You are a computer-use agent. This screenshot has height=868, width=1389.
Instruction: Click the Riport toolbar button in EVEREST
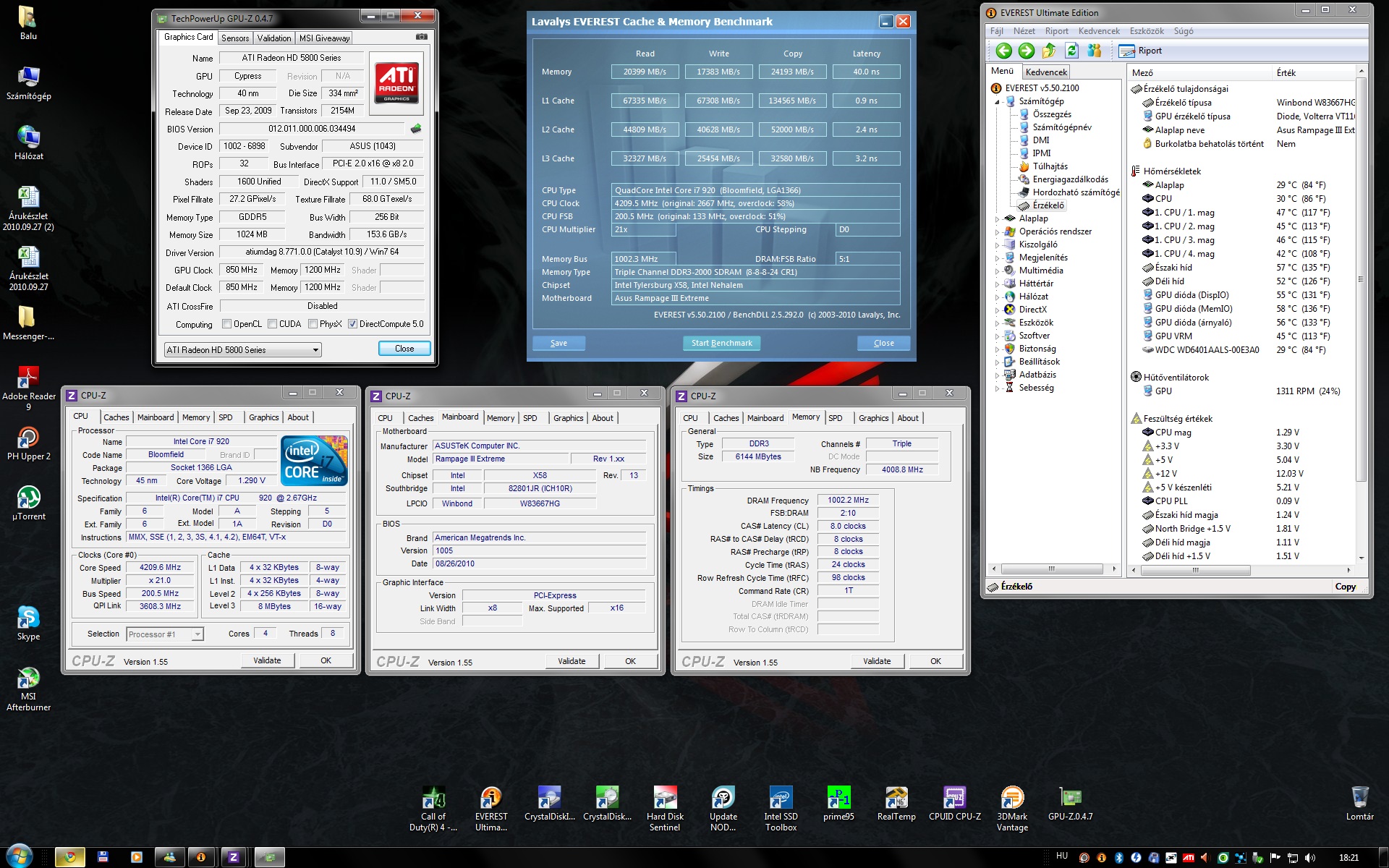[x=1140, y=51]
